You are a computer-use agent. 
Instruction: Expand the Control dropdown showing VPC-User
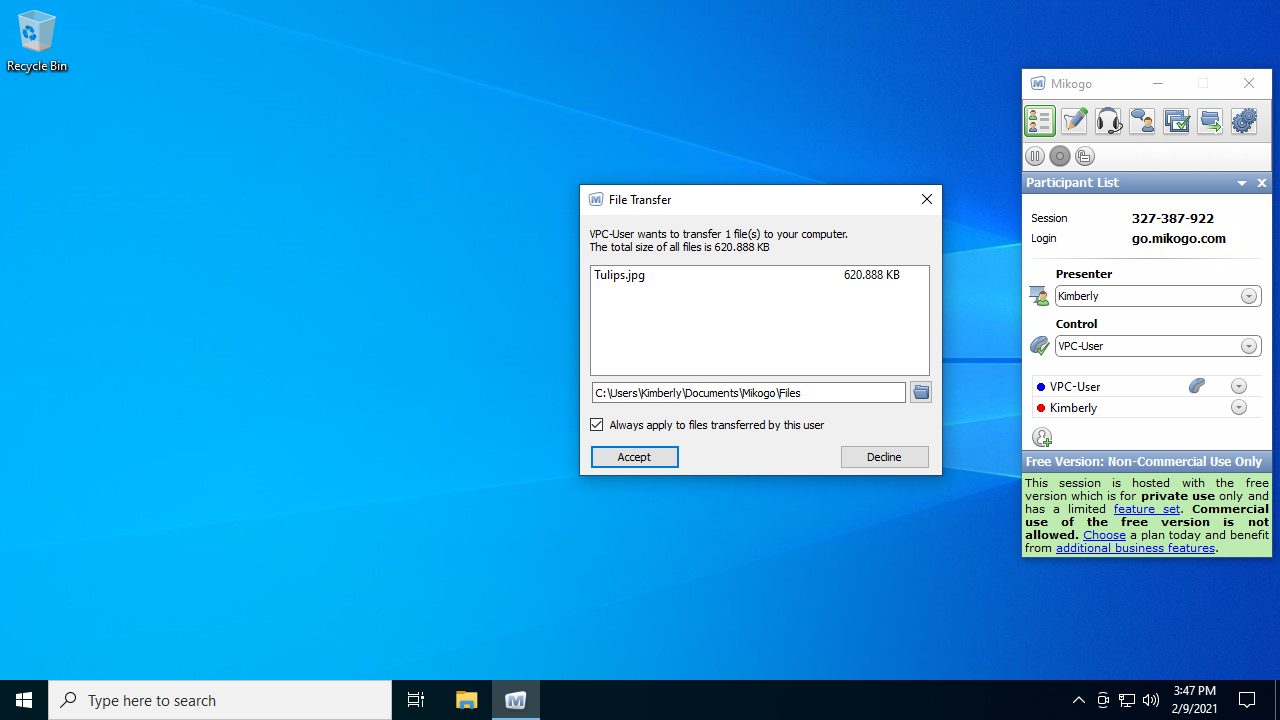(1249, 346)
